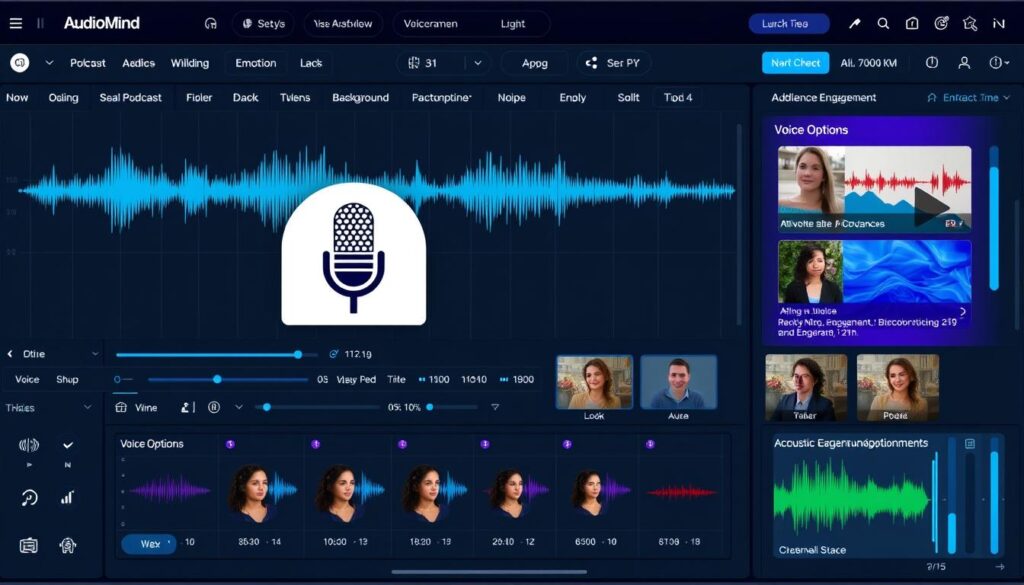This screenshot has width=1024, height=585.
Task: Open the chevron after circled R icon
Action: coord(239,407)
